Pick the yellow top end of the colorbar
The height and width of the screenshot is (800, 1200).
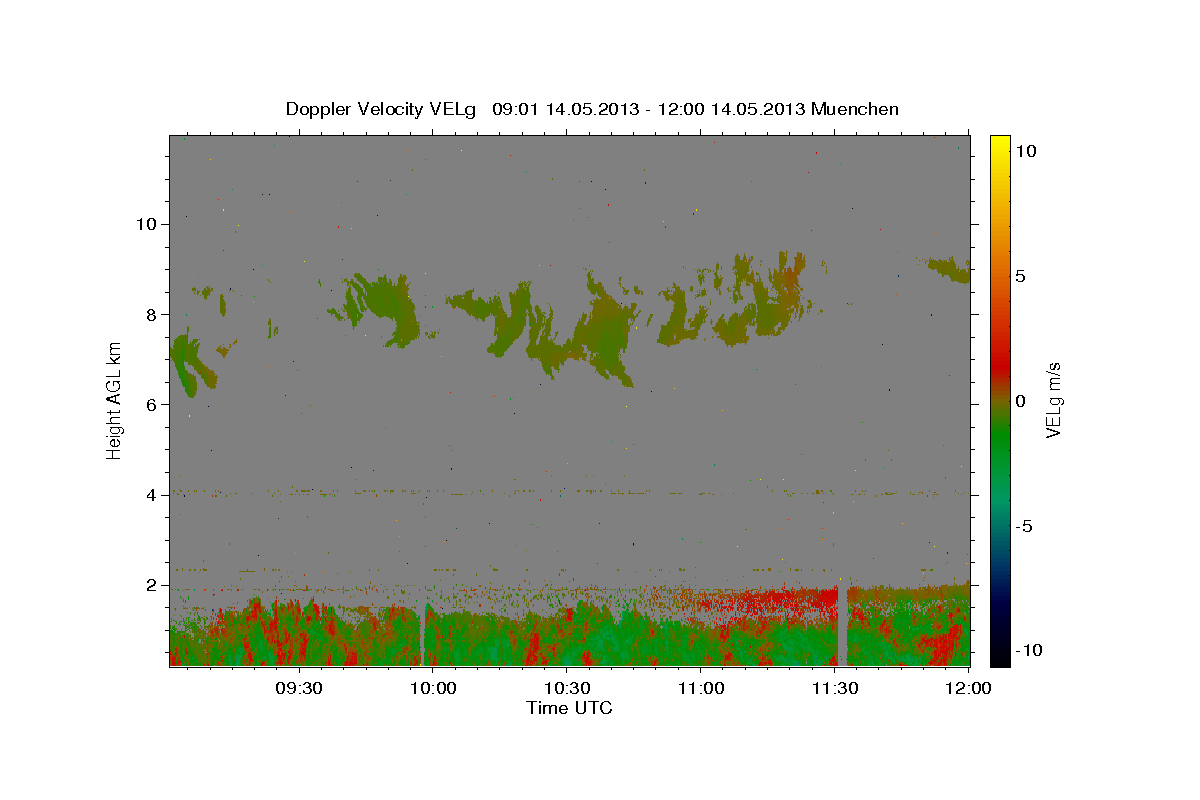click(1000, 145)
